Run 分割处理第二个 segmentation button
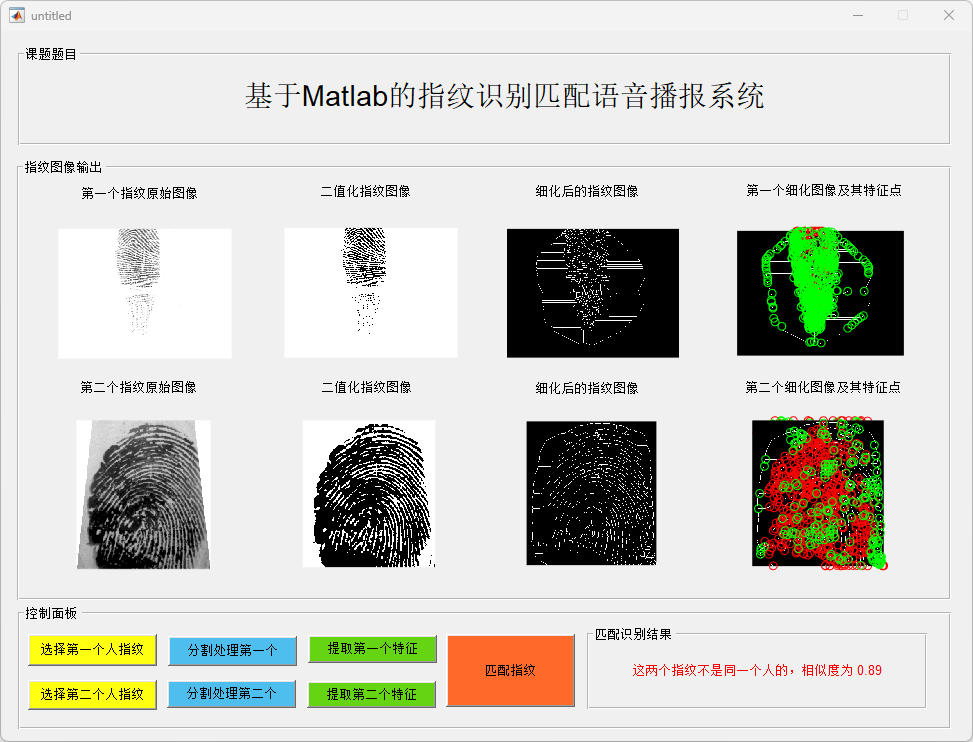The width and height of the screenshot is (973, 742). [231, 694]
